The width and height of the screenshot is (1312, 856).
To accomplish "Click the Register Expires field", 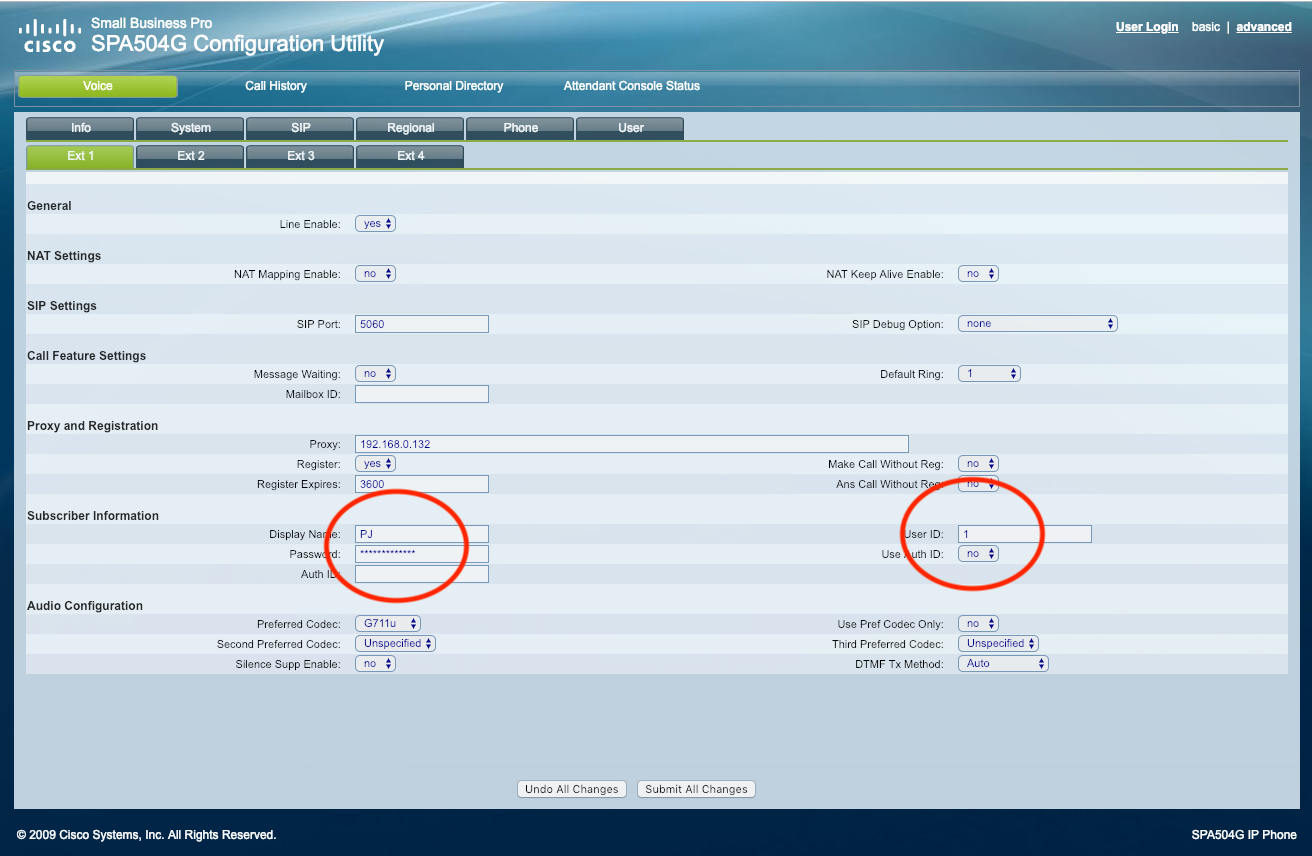I will click(422, 484).
